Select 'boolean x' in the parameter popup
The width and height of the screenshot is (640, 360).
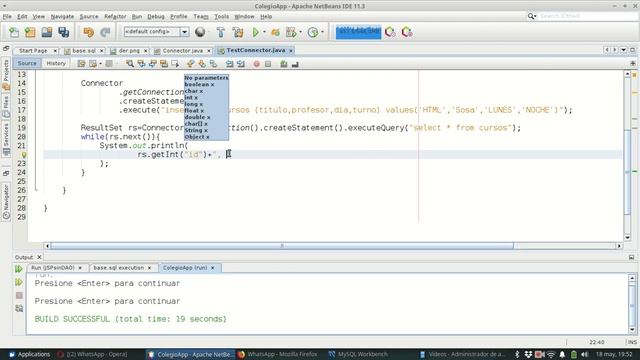tap(199, 84)
